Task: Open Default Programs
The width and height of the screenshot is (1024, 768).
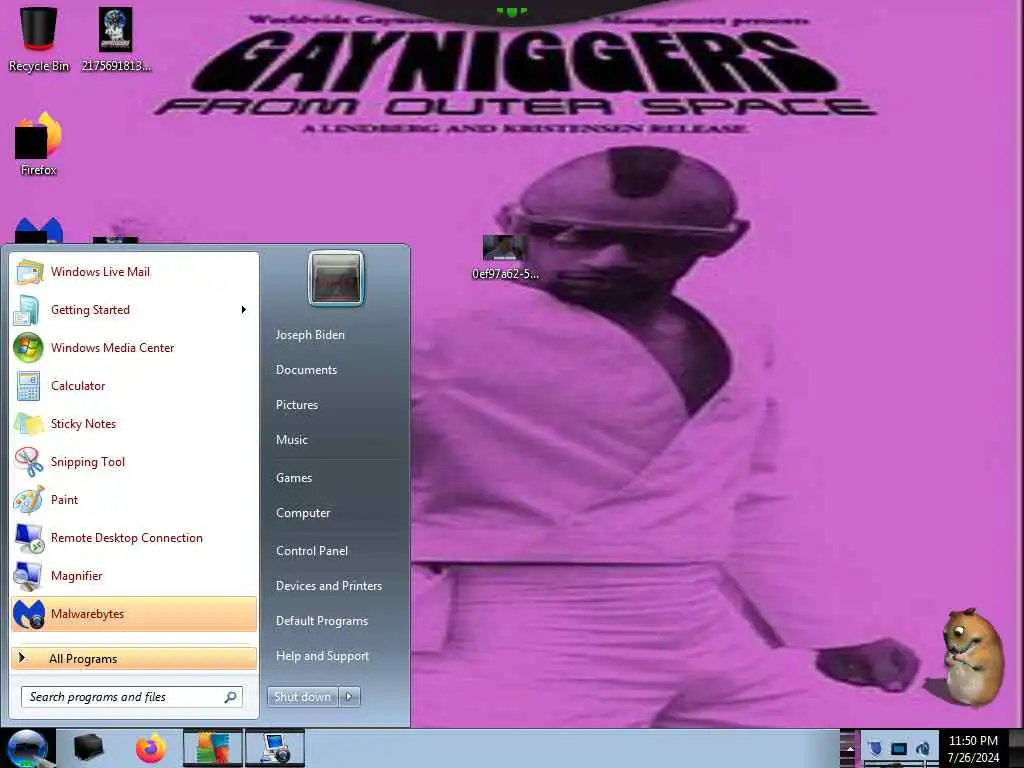Action: pyautogui.click(x=322, y=621)
